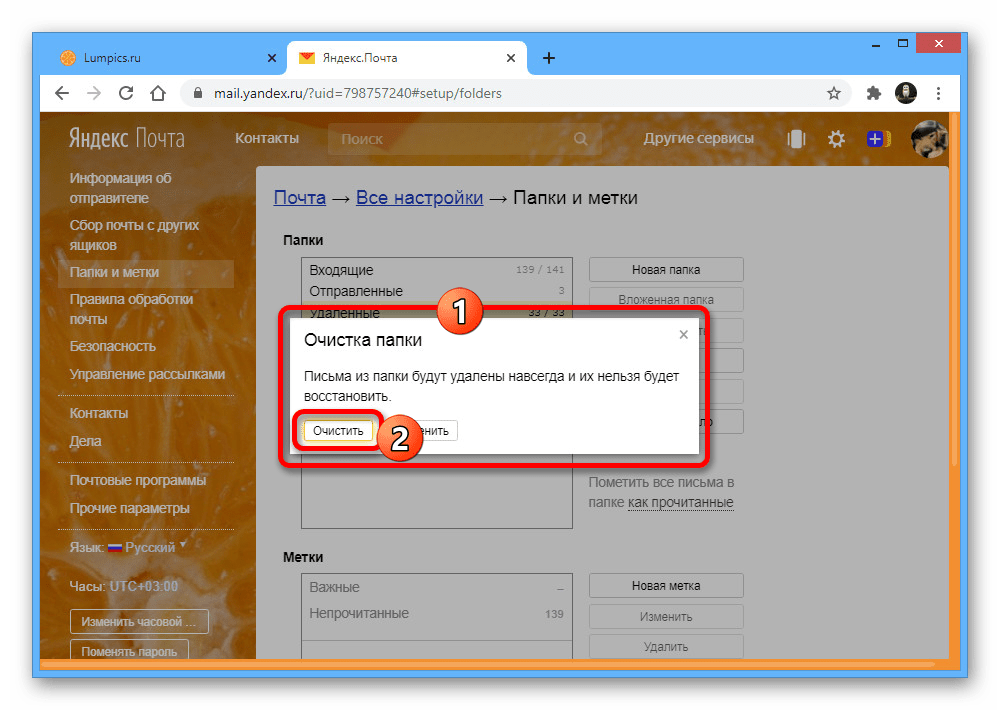1000x710 pixels.
Task: Open the Язык Русский language dropdown
Action: 128,547
